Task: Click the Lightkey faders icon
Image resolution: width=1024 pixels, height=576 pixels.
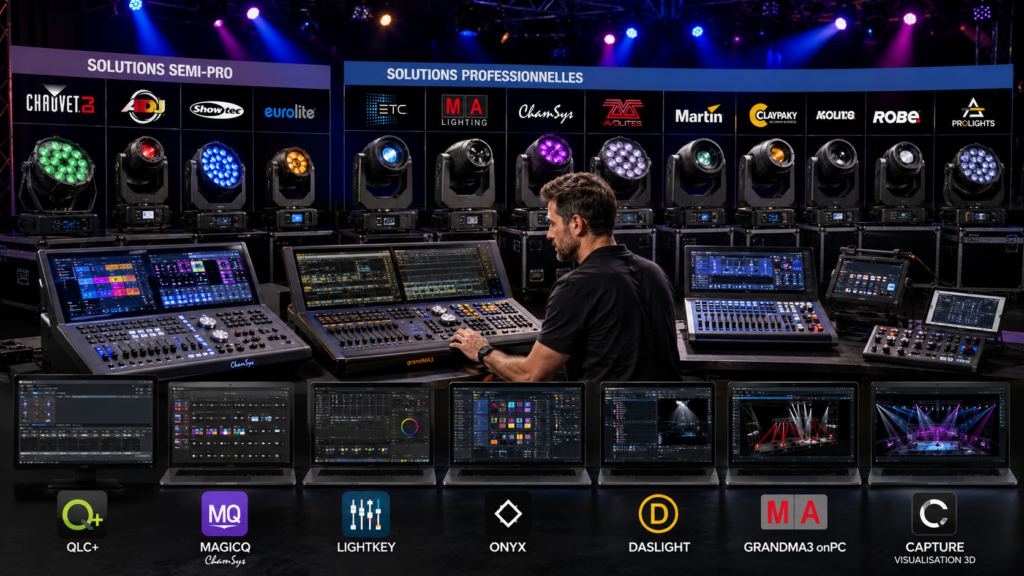Action: (x=366, y=514)
